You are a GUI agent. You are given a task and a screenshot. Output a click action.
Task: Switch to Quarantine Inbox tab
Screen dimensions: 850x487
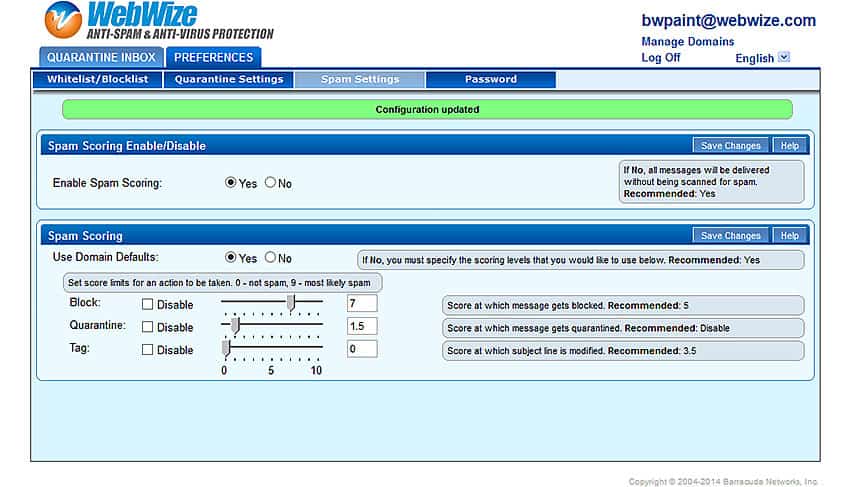[100, 58]
